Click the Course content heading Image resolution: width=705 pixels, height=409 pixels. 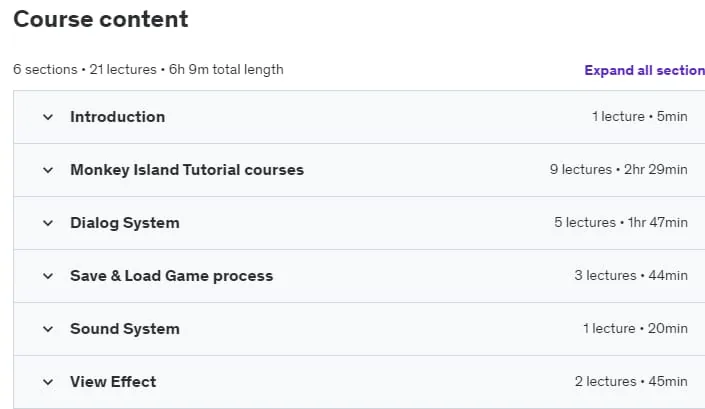[101, 19]
